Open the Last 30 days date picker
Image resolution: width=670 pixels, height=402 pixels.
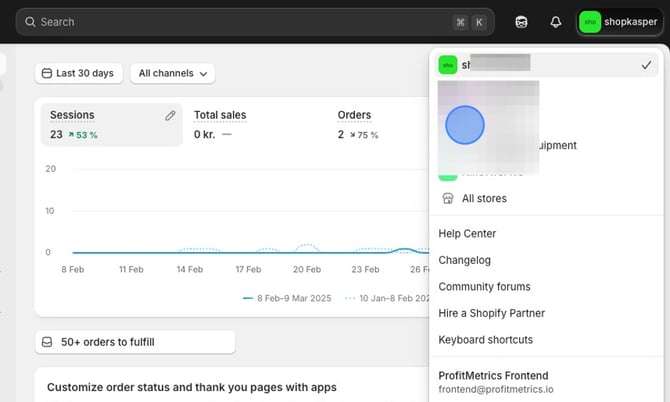point(79,73)
